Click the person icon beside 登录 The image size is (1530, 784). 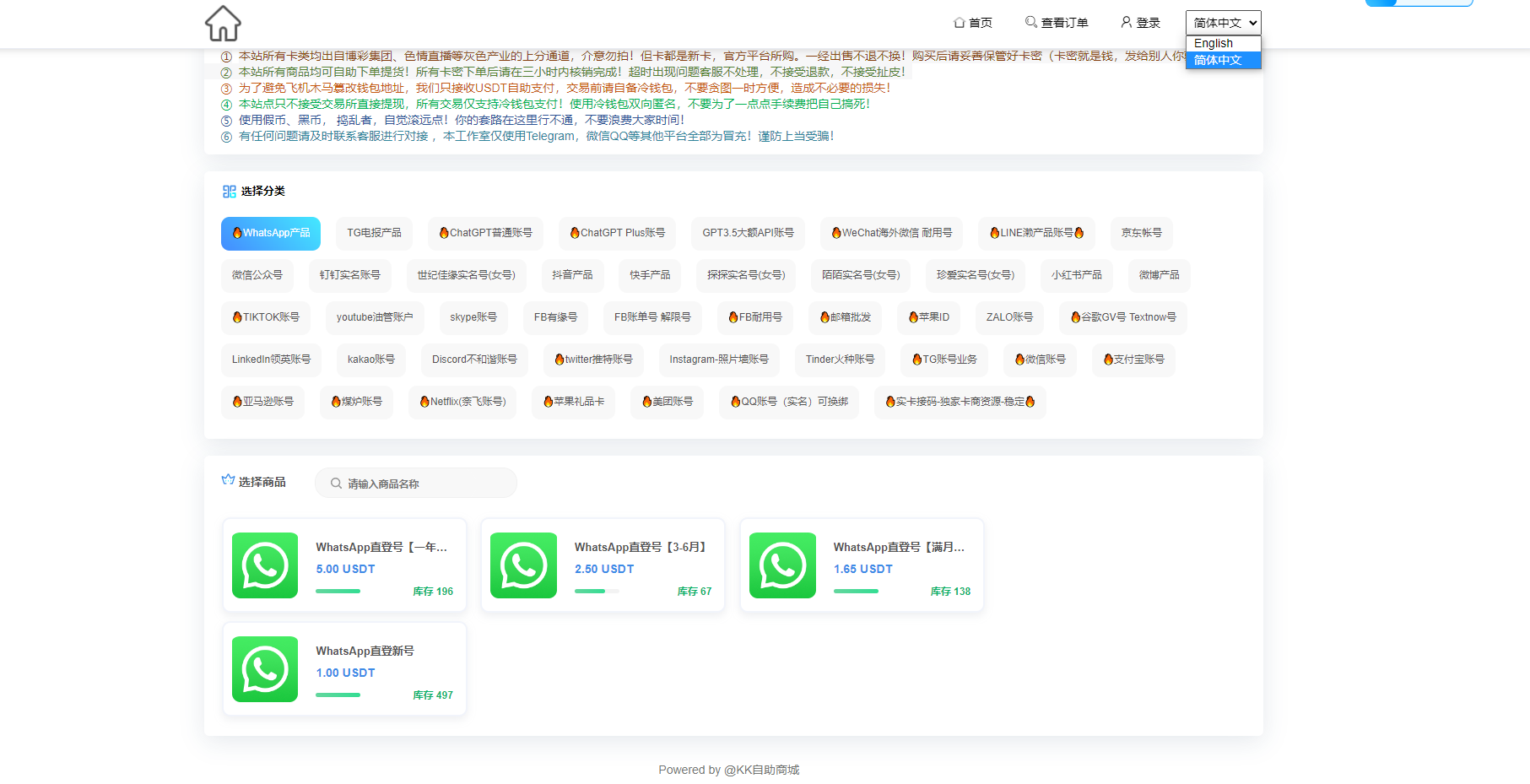[x=1125, y=22]
